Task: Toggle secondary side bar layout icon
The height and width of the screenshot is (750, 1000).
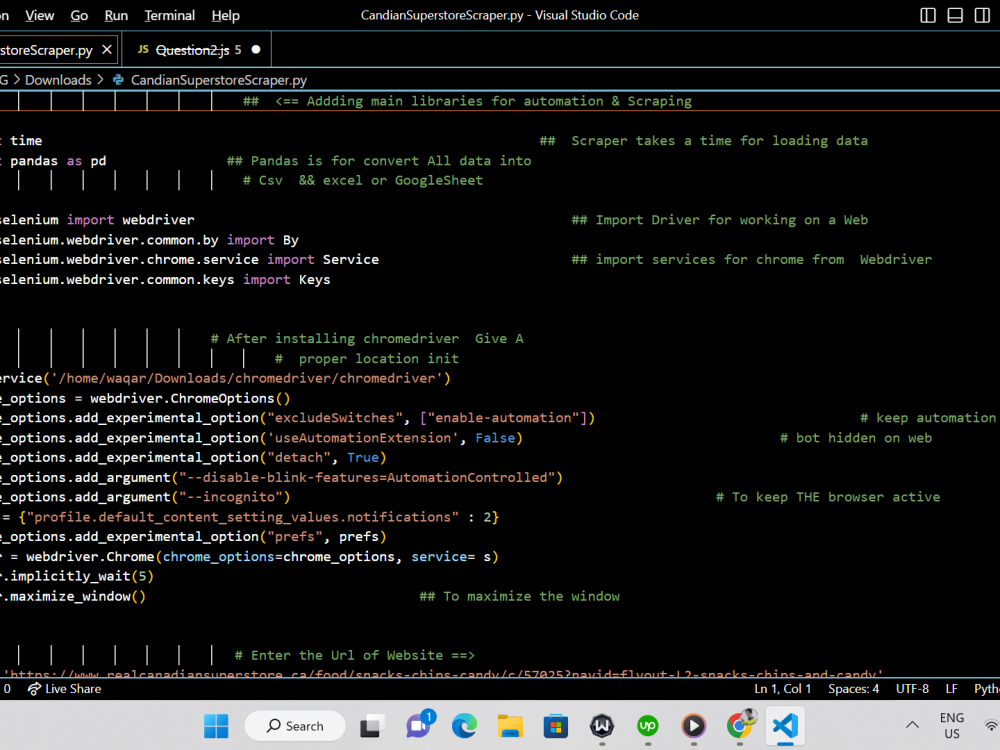Action: (982, 15)
